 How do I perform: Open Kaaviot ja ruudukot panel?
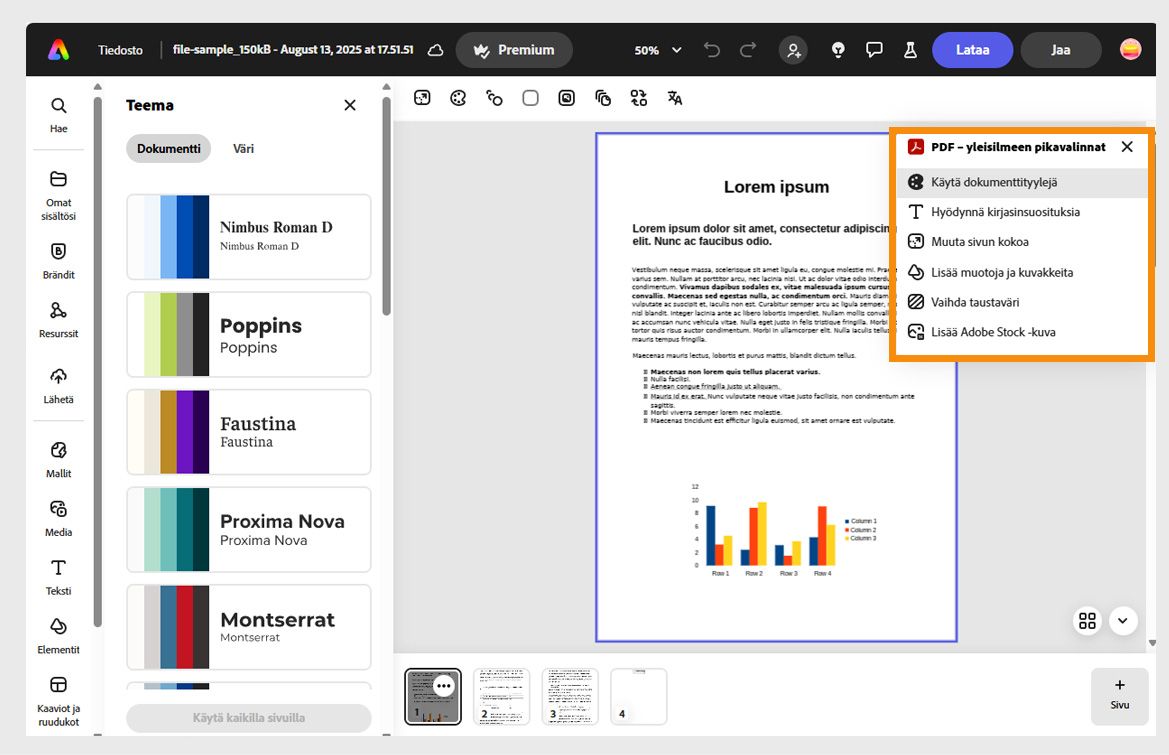[x=58, y=701]
